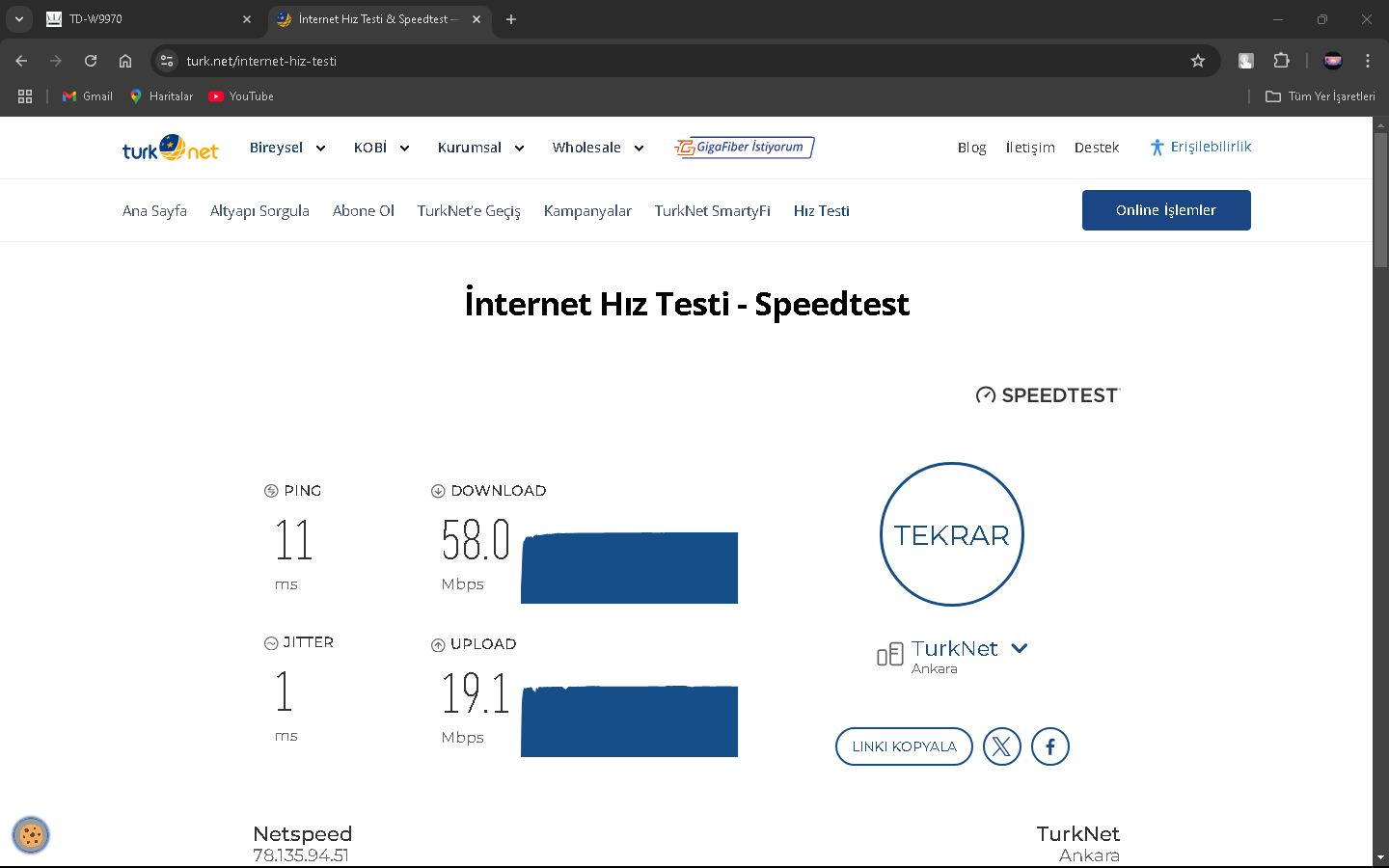
Task: Click the LINKI KOPYALA button
Action: pos(904,746)
